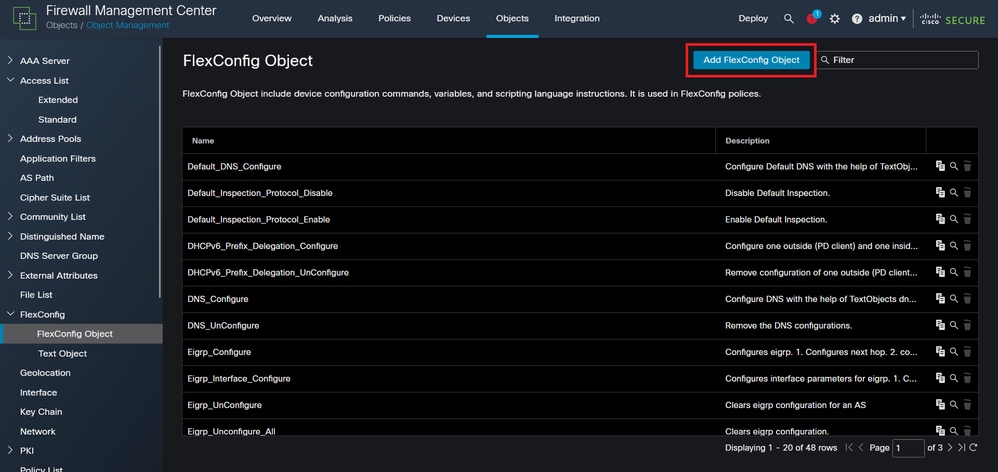Open the notifications alert icon
Viewport: 998px width, 472px height.
coord(813,18)
